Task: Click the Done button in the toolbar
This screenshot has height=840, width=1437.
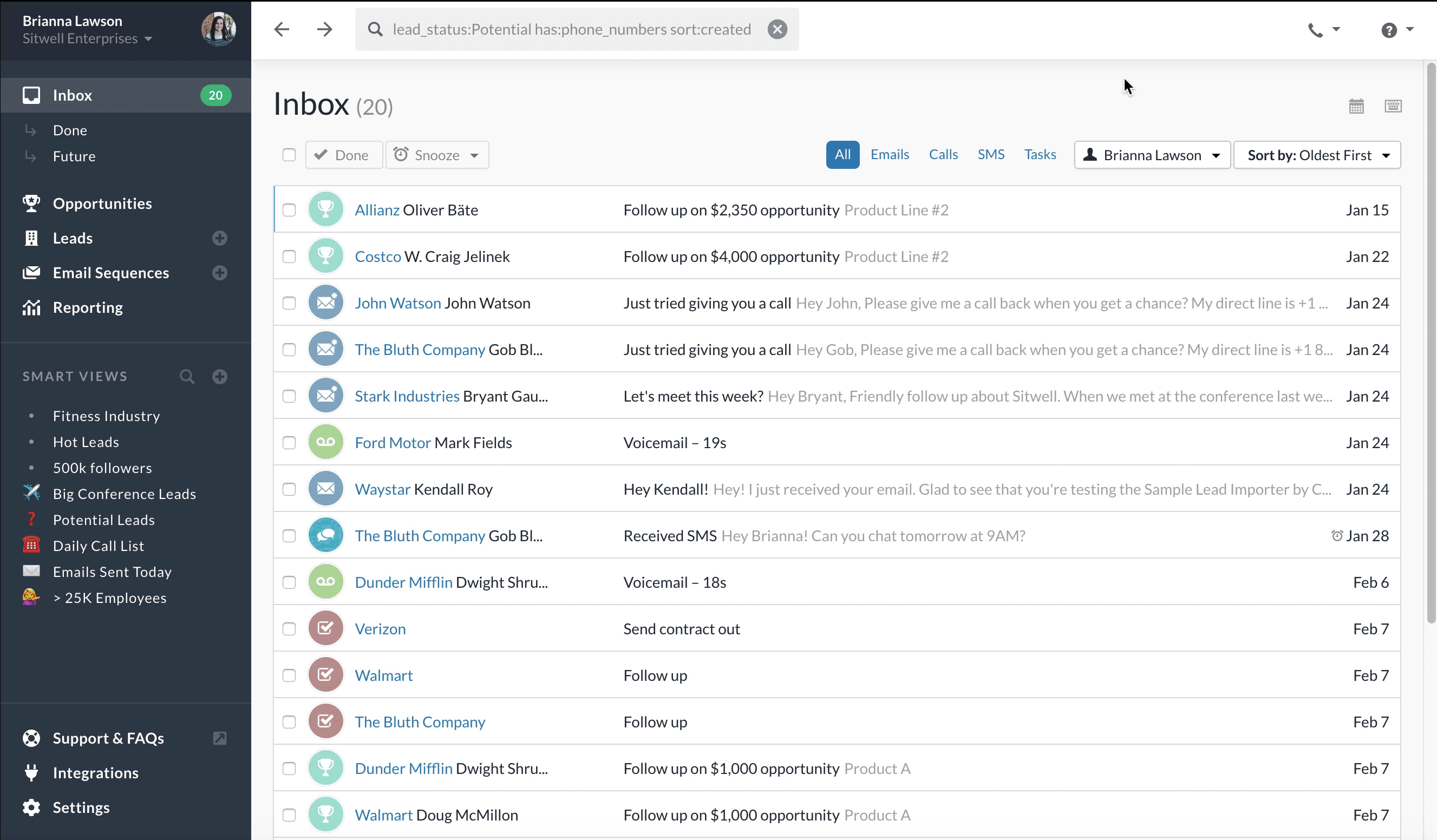Action: click(x=343, y=155)
